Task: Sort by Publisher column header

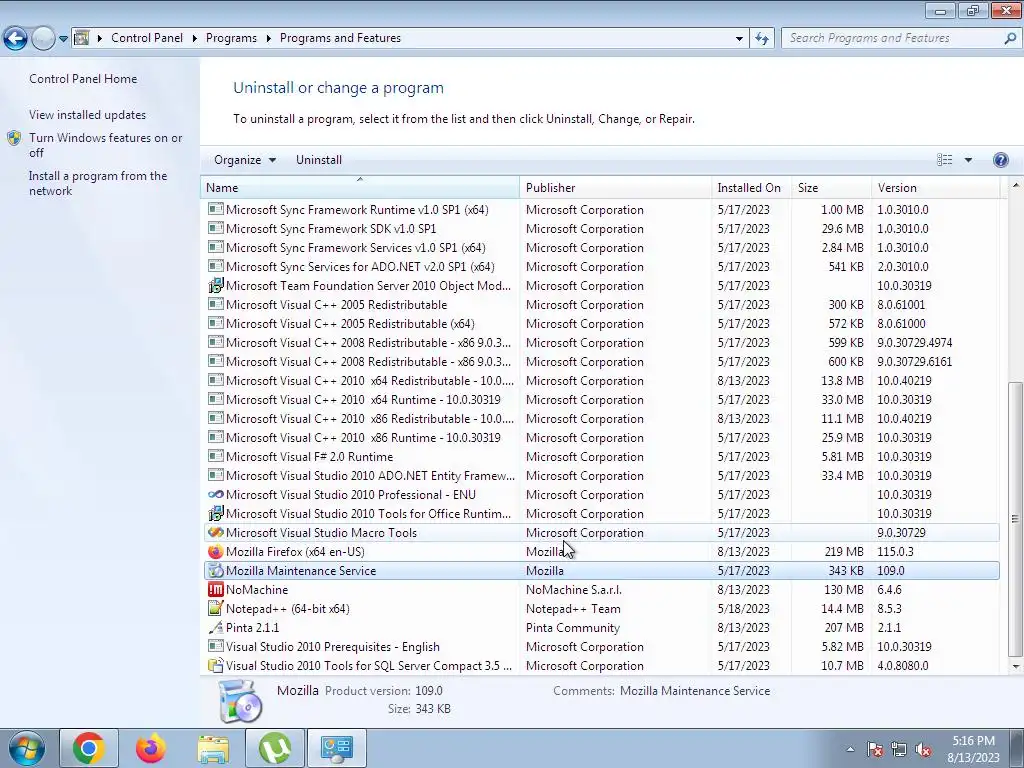Action: click(x=615, y=187)
